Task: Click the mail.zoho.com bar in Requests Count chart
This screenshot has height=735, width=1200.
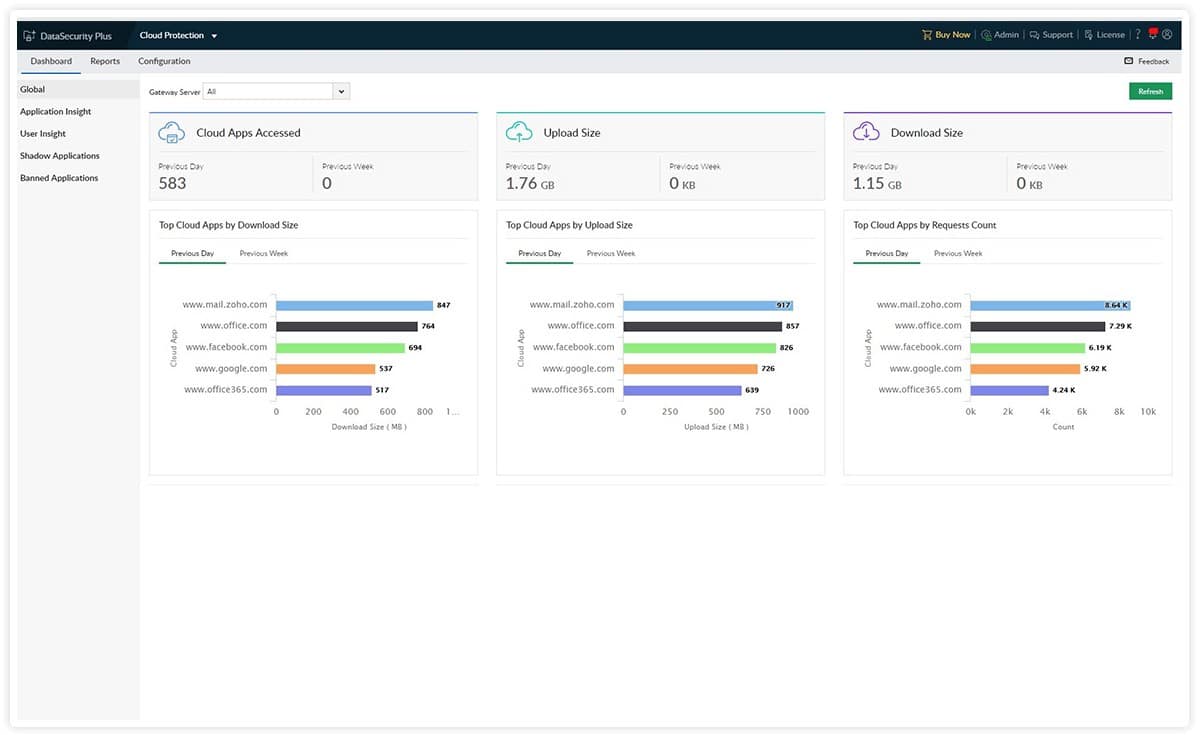Action: click(1051, 305)
